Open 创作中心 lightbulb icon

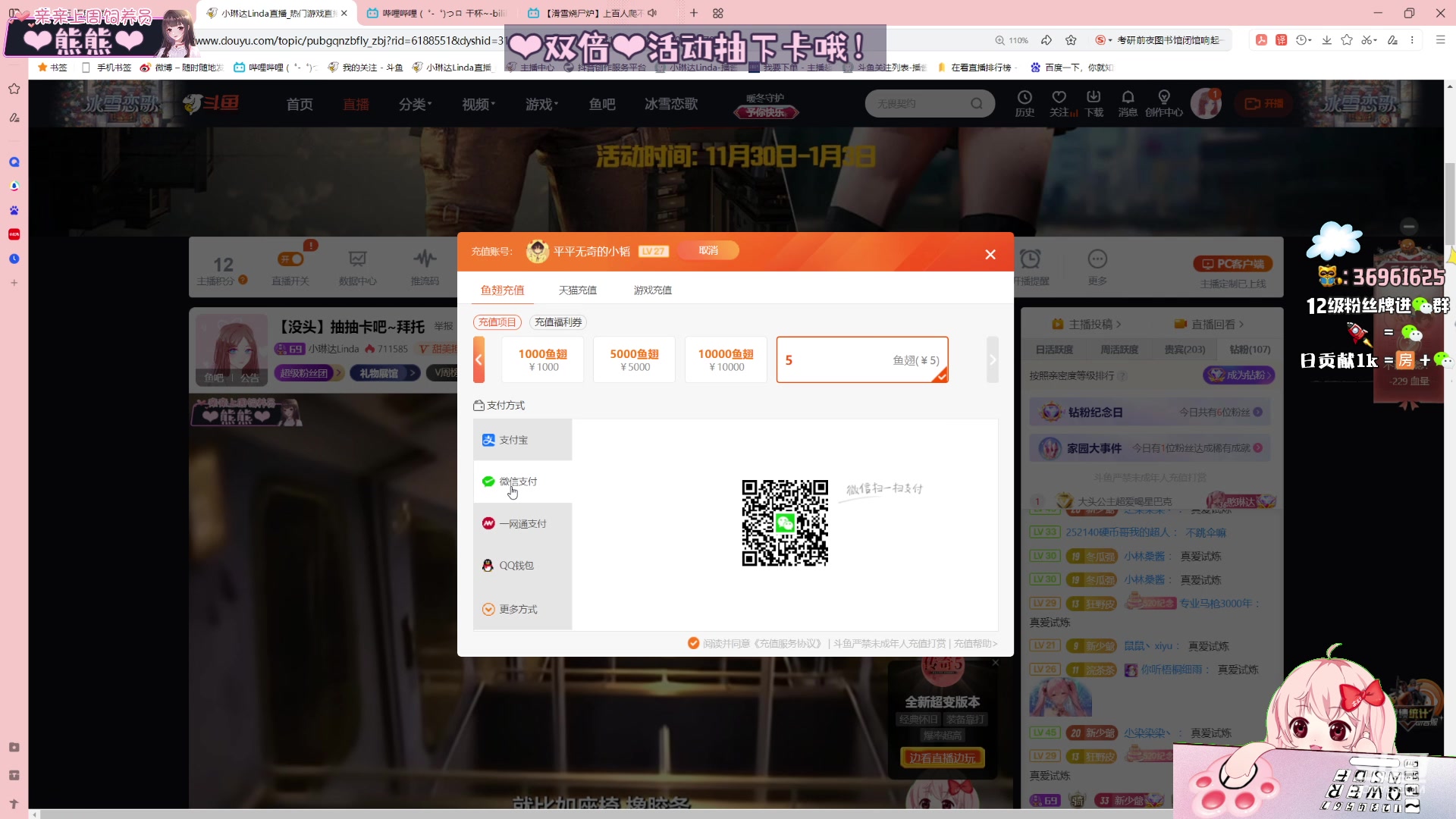pos(1164,103)
